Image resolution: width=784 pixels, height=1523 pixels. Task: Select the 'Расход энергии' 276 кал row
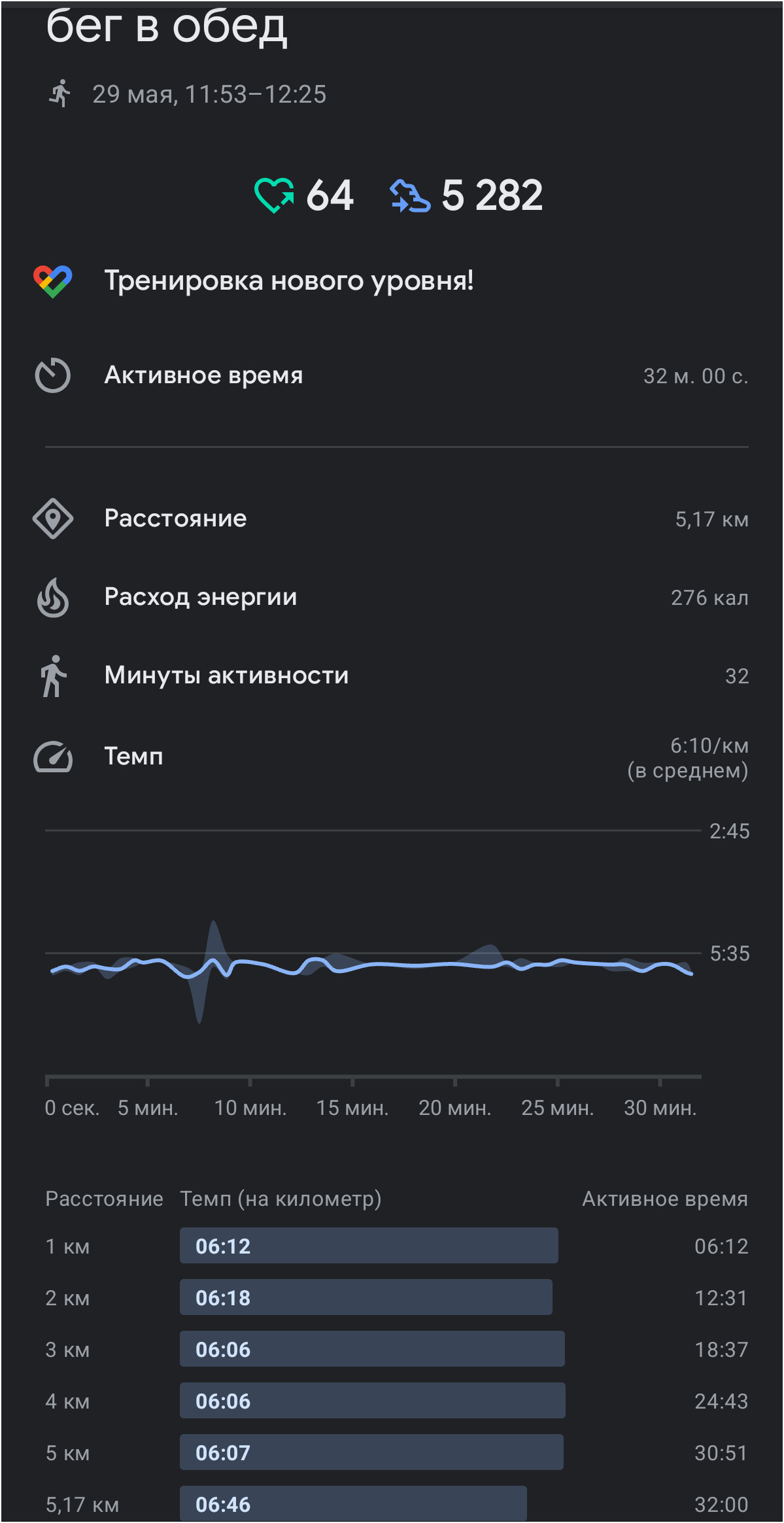tap(392, 597)
